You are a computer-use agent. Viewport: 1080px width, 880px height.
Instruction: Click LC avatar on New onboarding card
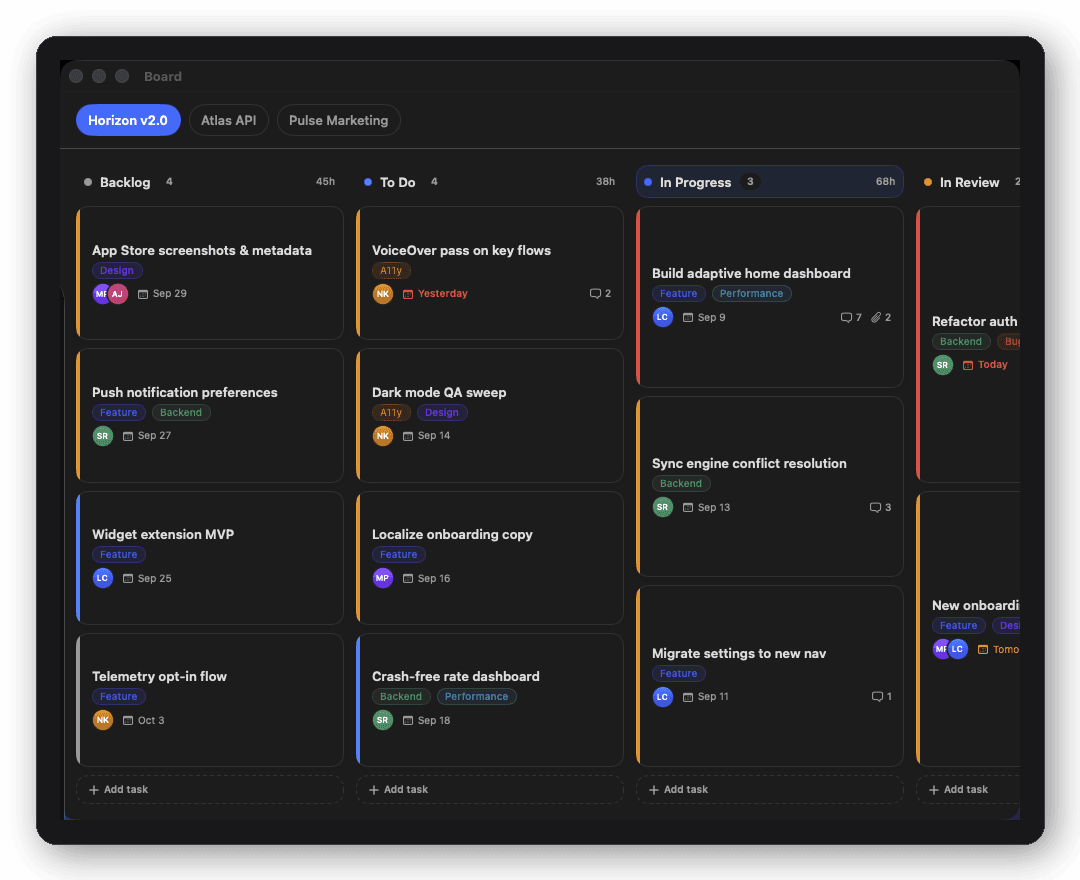pos(958,649)
